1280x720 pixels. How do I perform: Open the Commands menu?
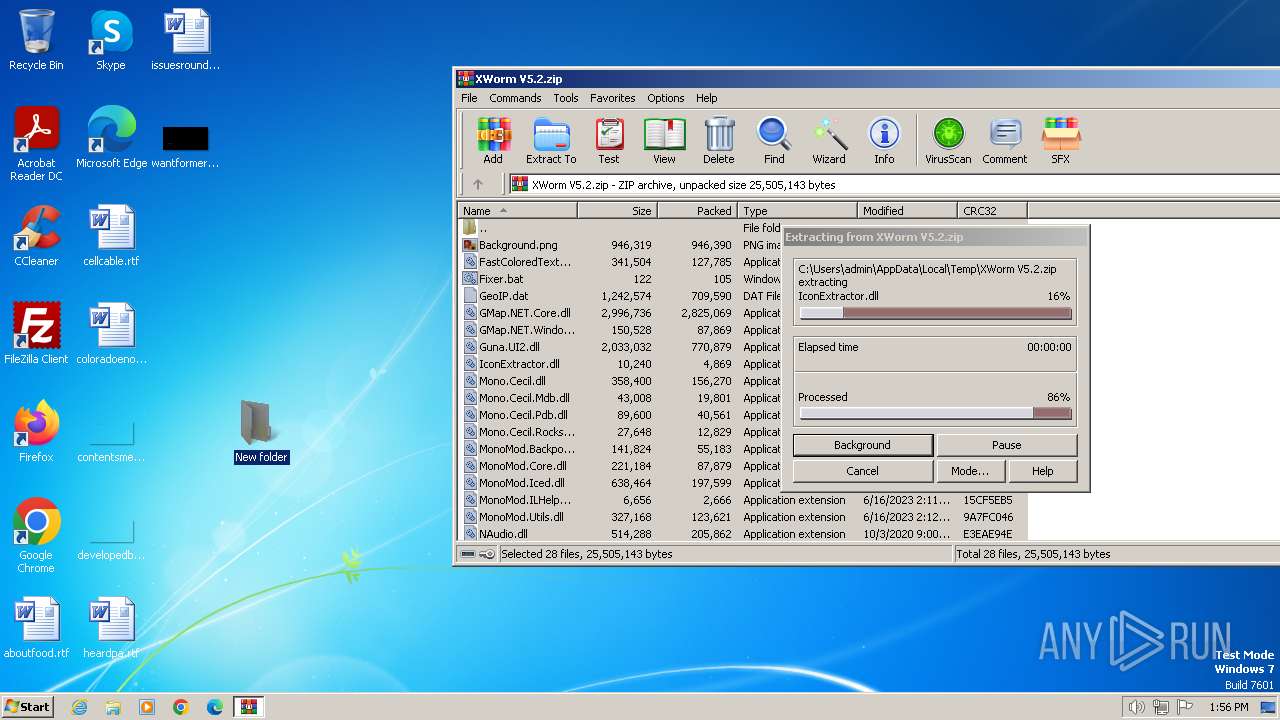[515, 98]
